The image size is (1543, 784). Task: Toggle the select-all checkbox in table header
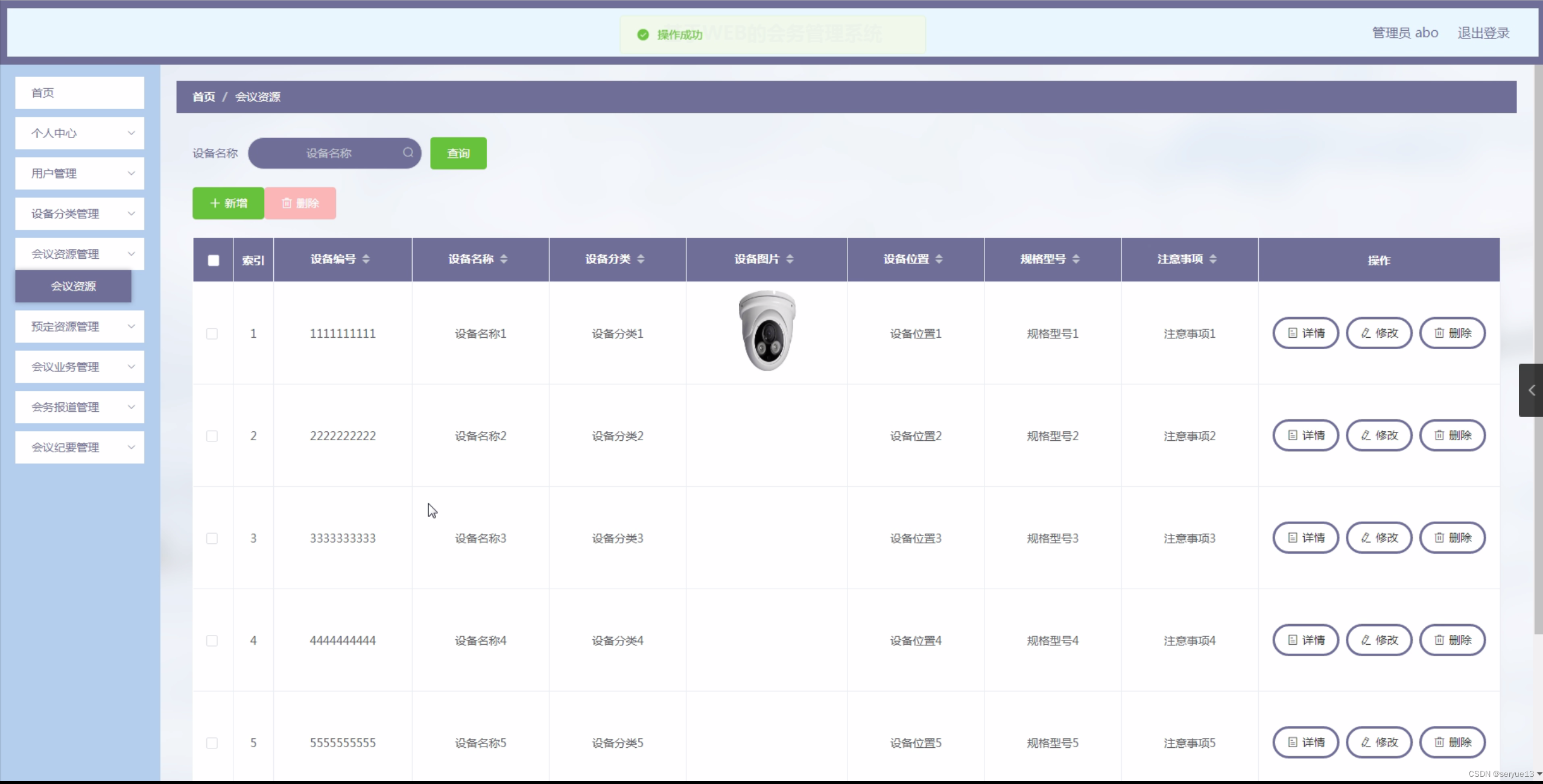[x=212, y=260]
